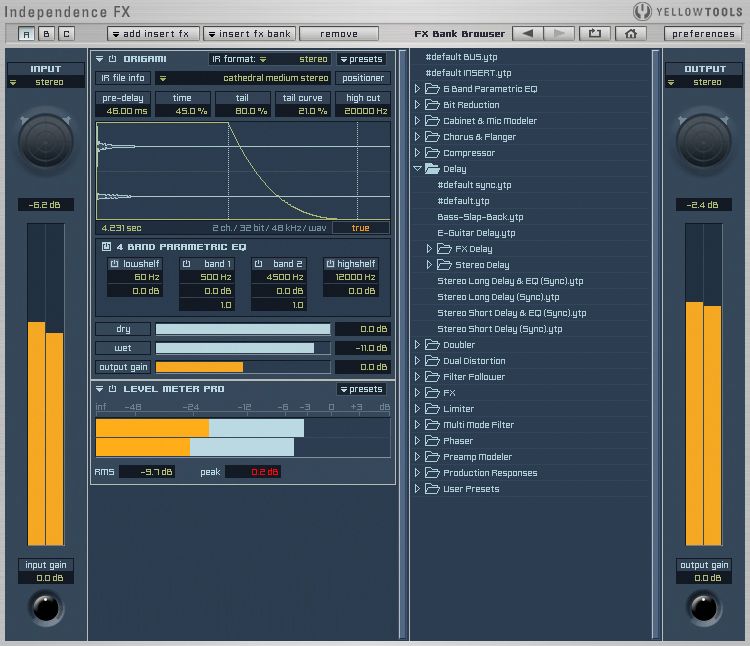Expand the Chorus & Flanger folder
Viewport: 750px width, 646px height.
coord(417,136)
